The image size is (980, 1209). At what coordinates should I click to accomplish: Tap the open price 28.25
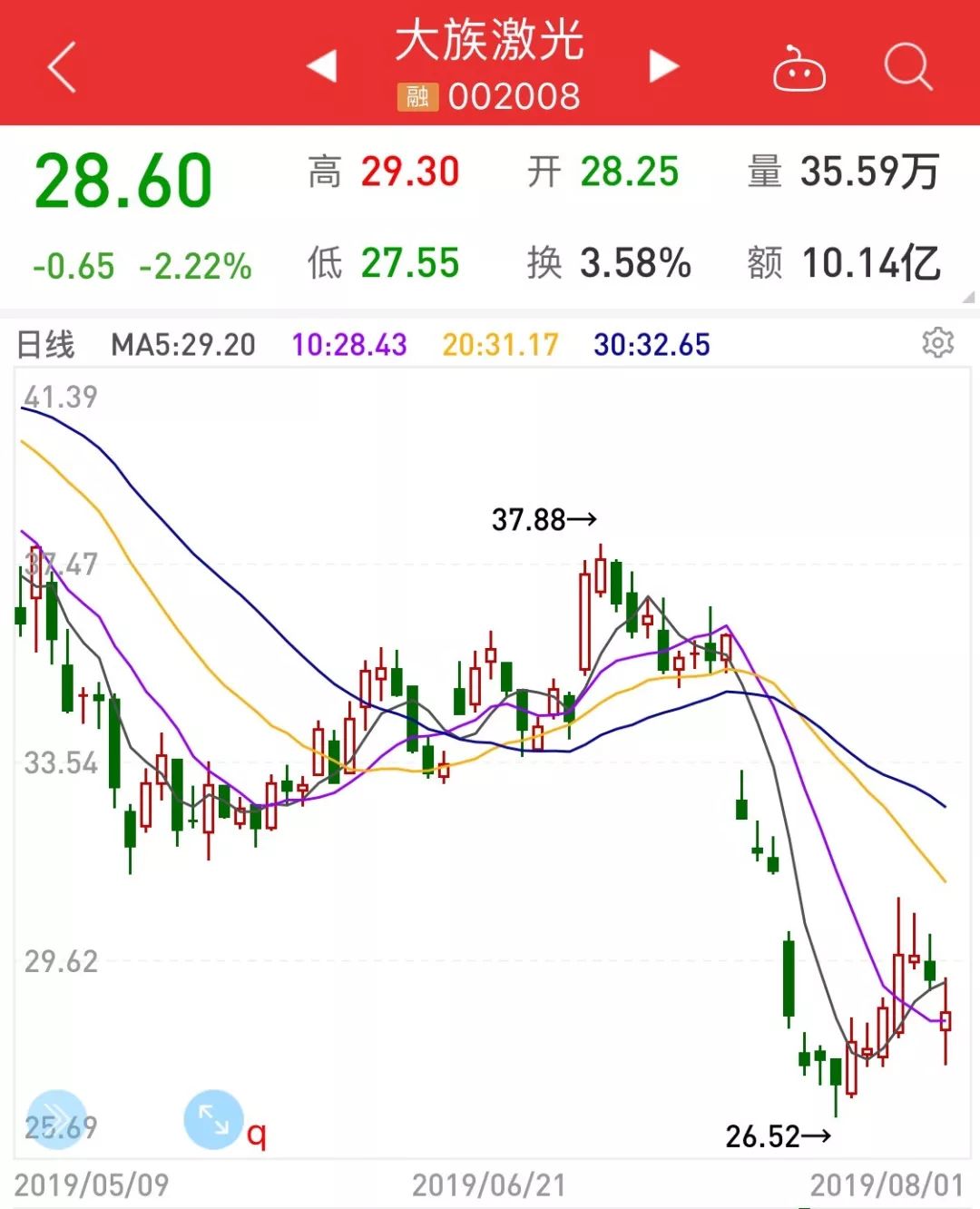coord(630,172)
